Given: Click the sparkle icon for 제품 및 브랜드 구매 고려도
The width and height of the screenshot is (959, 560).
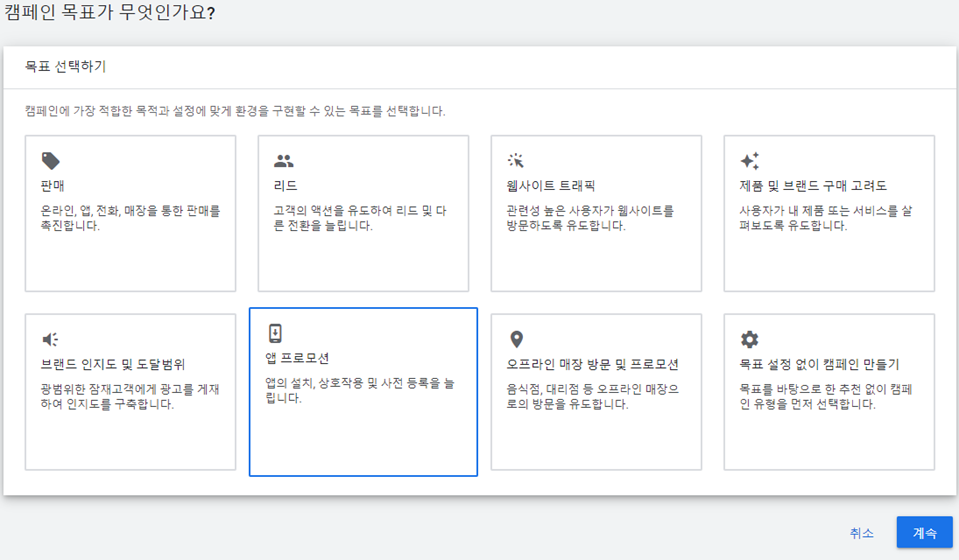Looking at the screenshot, I should click(x=750, y=160).
